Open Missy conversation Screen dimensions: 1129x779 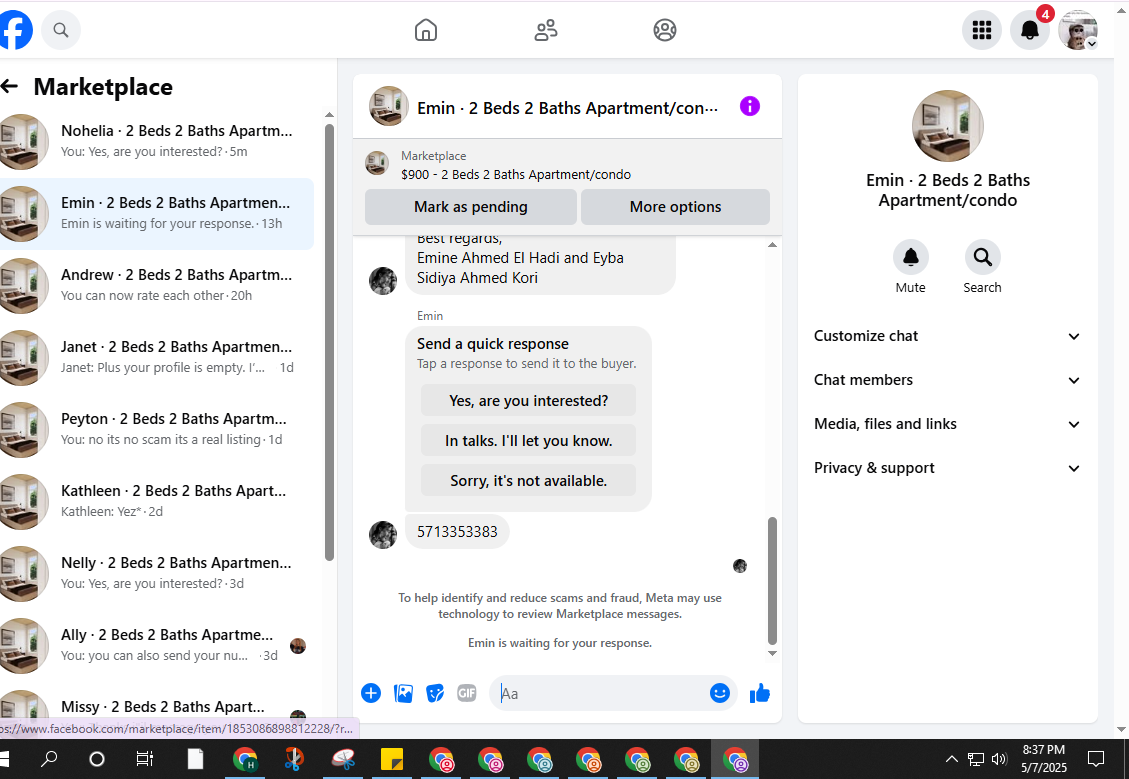[x=157, y=706]
